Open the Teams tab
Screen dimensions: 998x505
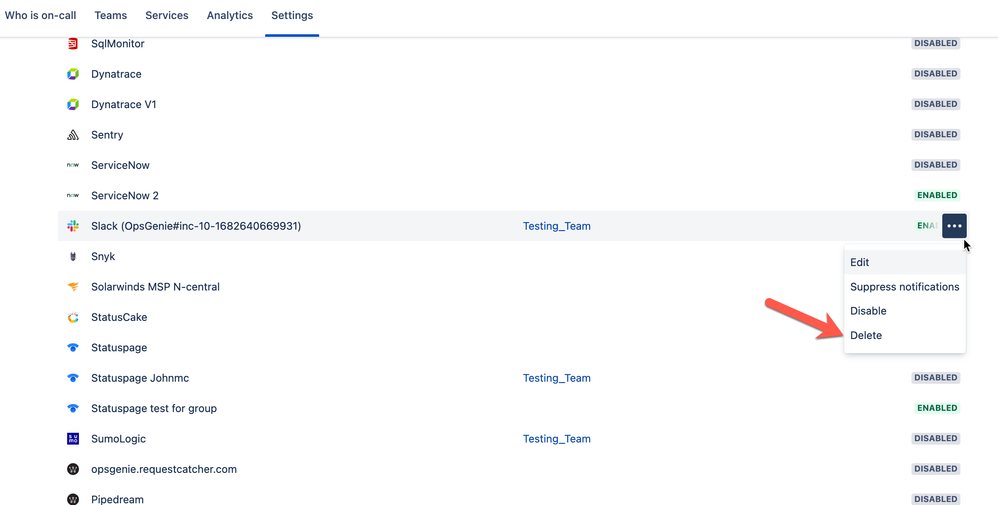pos(111,15)
